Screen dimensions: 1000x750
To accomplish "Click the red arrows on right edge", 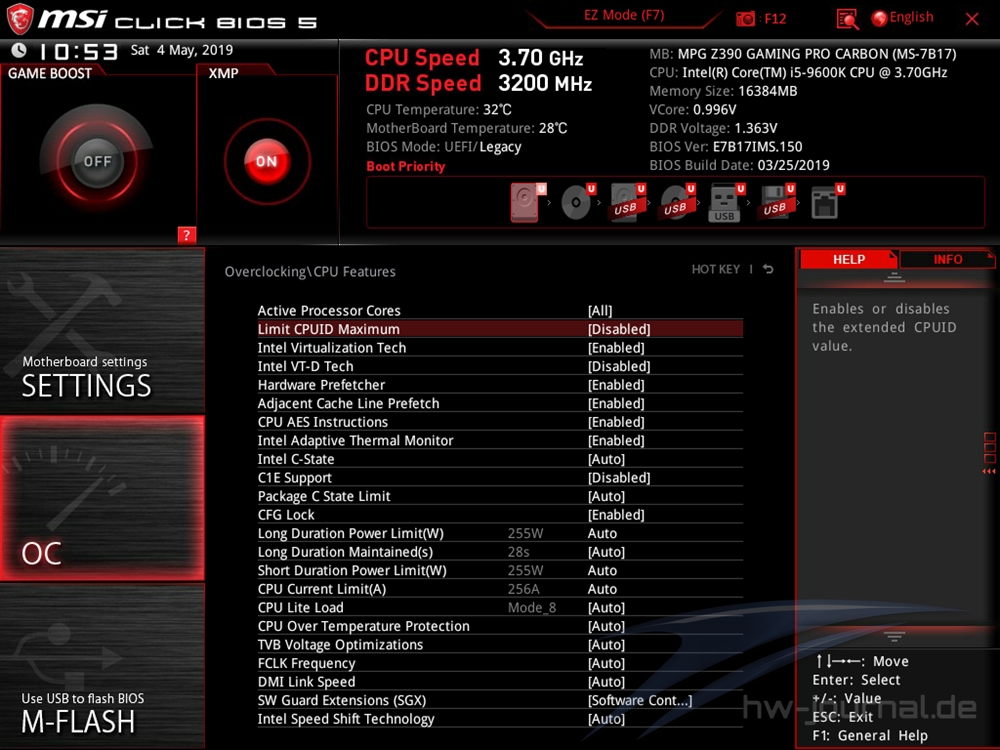I will coord(989,471).
